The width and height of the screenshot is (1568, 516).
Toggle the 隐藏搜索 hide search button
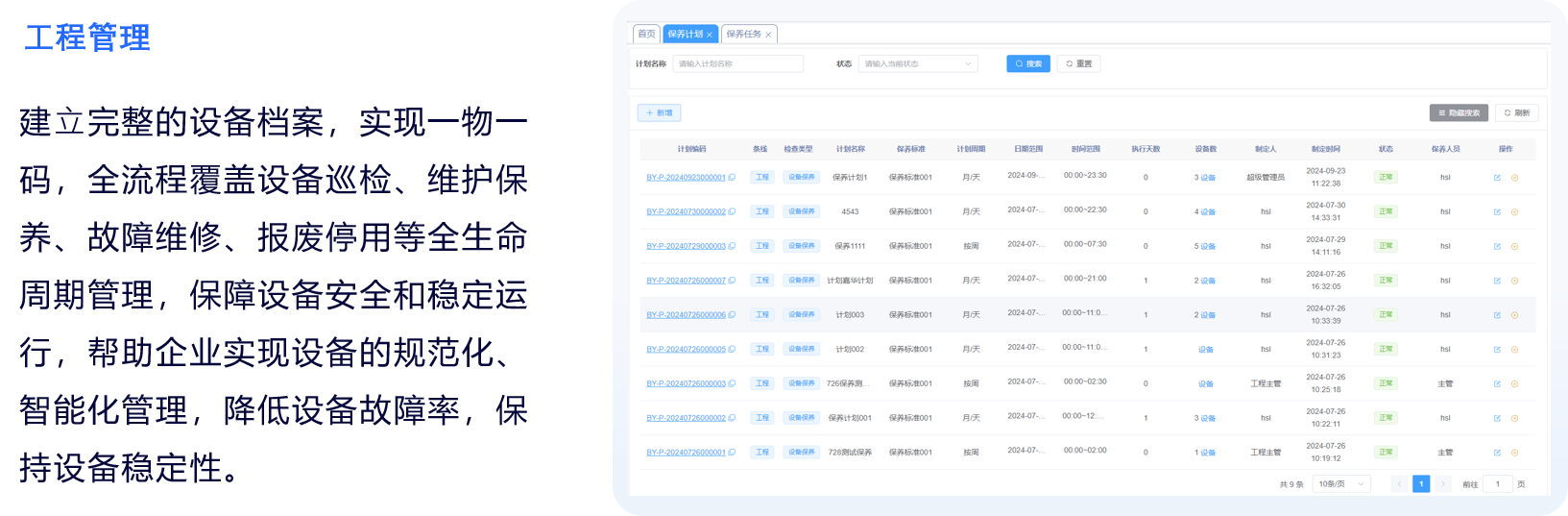pos(1458,113)
